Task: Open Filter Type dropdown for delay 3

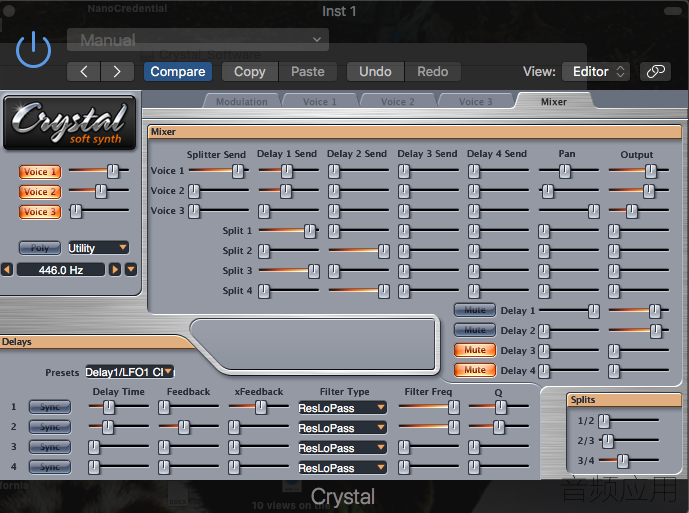Action: 342,448
